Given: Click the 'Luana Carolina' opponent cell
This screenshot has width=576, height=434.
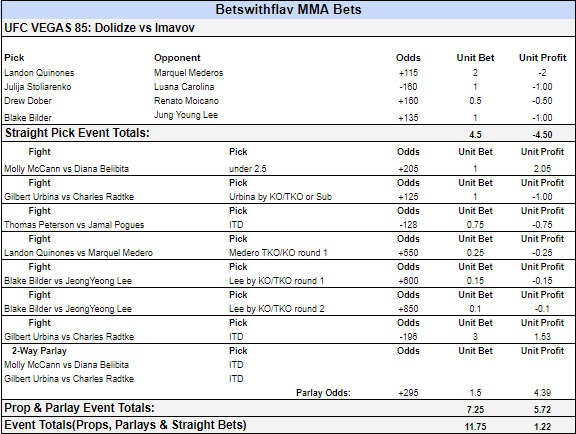Looking at the screenshot, I should pos(184,87).
